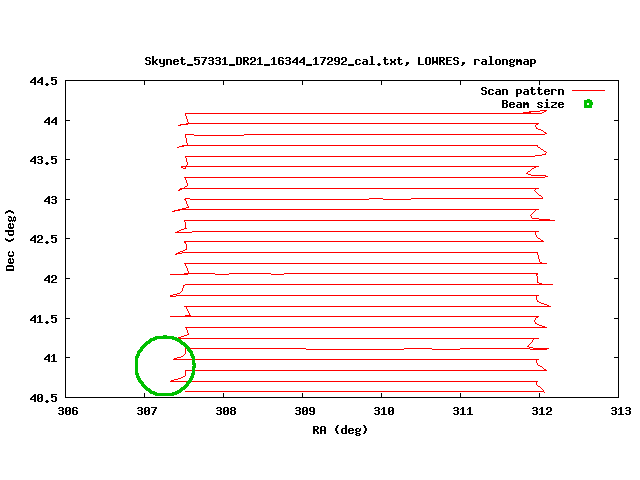This screenshot has height=480, width=640.
Task: Select the 'Scan pattern' legend label
Action: pos(522,91)
